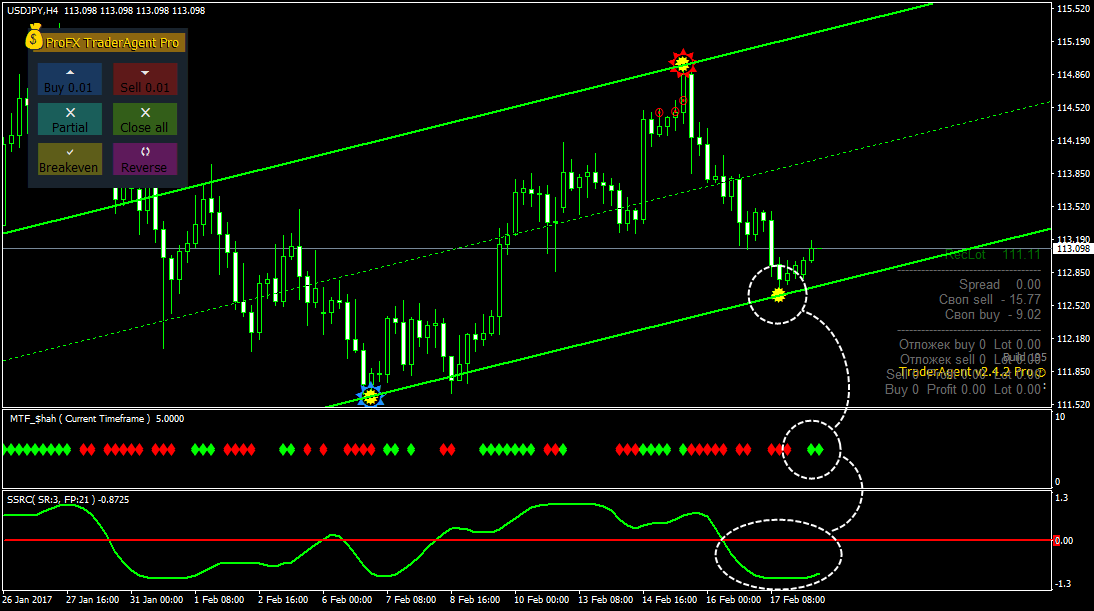Click the money bag icon on ProFX panel

(x=34, y=38)
